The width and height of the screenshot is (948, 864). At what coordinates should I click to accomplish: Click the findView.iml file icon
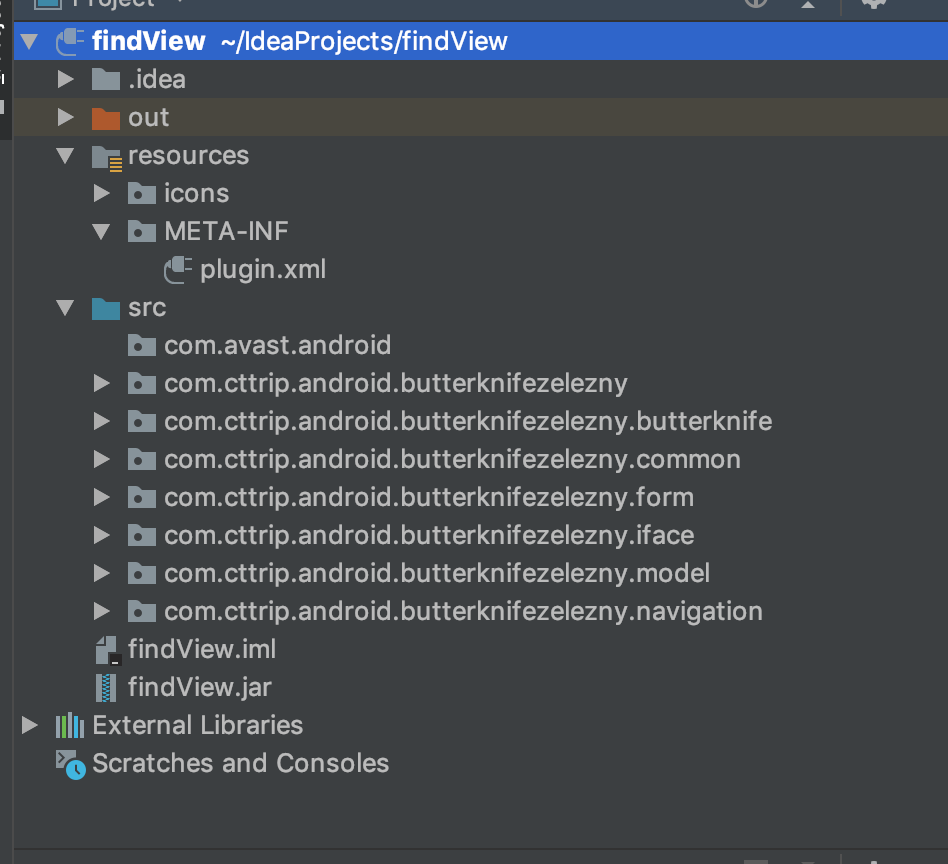(x=108, y=651)
